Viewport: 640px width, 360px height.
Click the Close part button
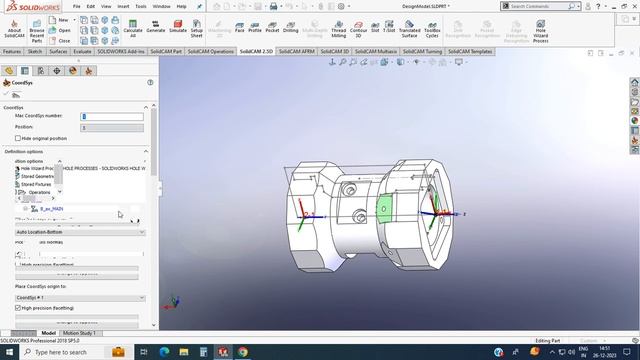(x=60, y=41)
